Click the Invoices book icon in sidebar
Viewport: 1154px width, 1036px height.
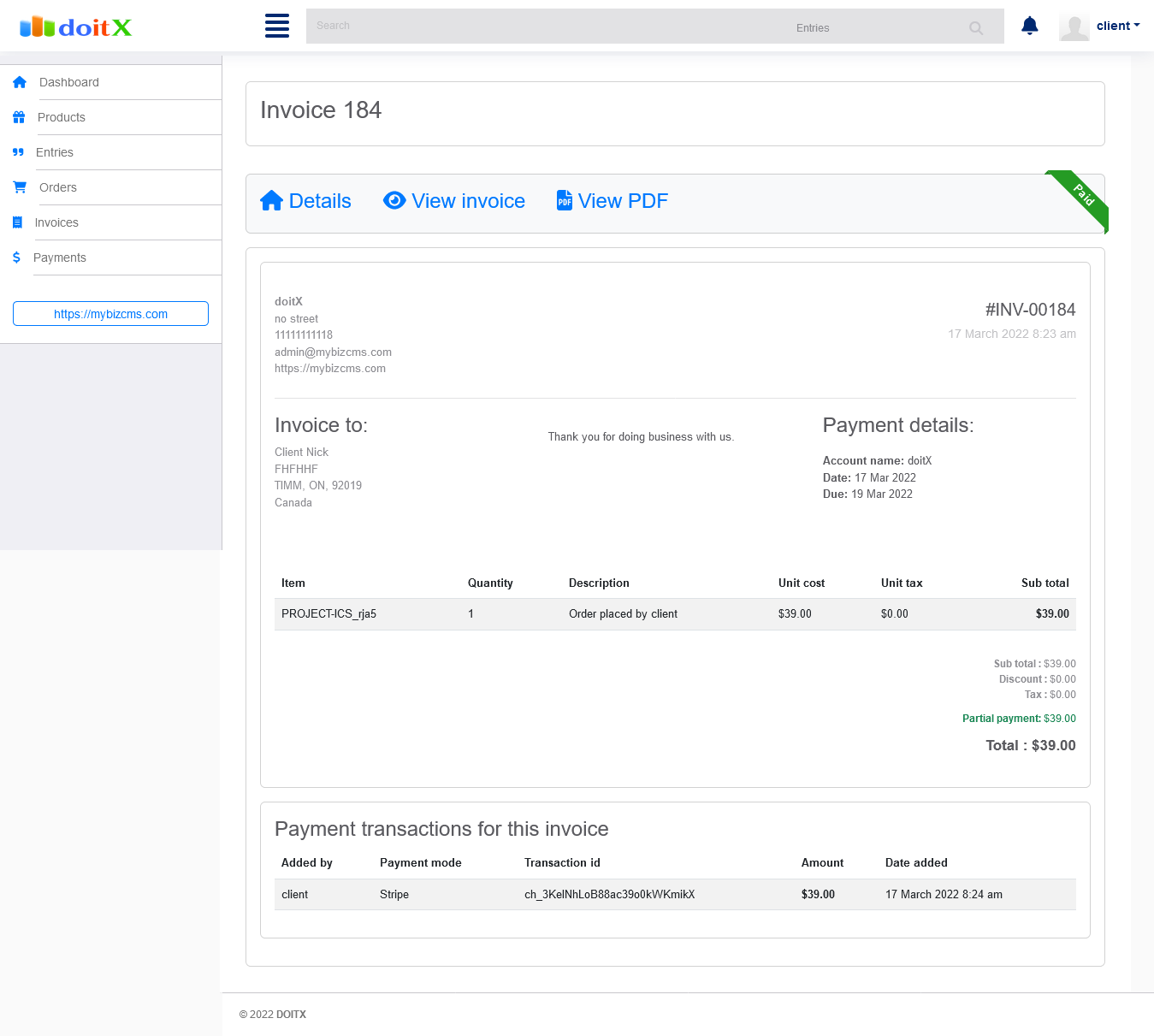pos(19,222)
